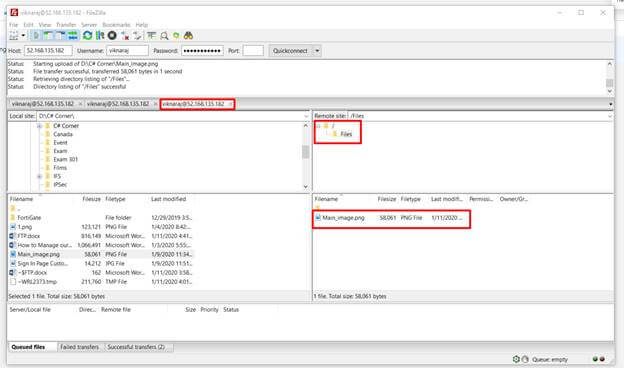624x368 pixels.
Task: Switch to the second connection tab
Action: pyautogui.click(x=118, y=104)
